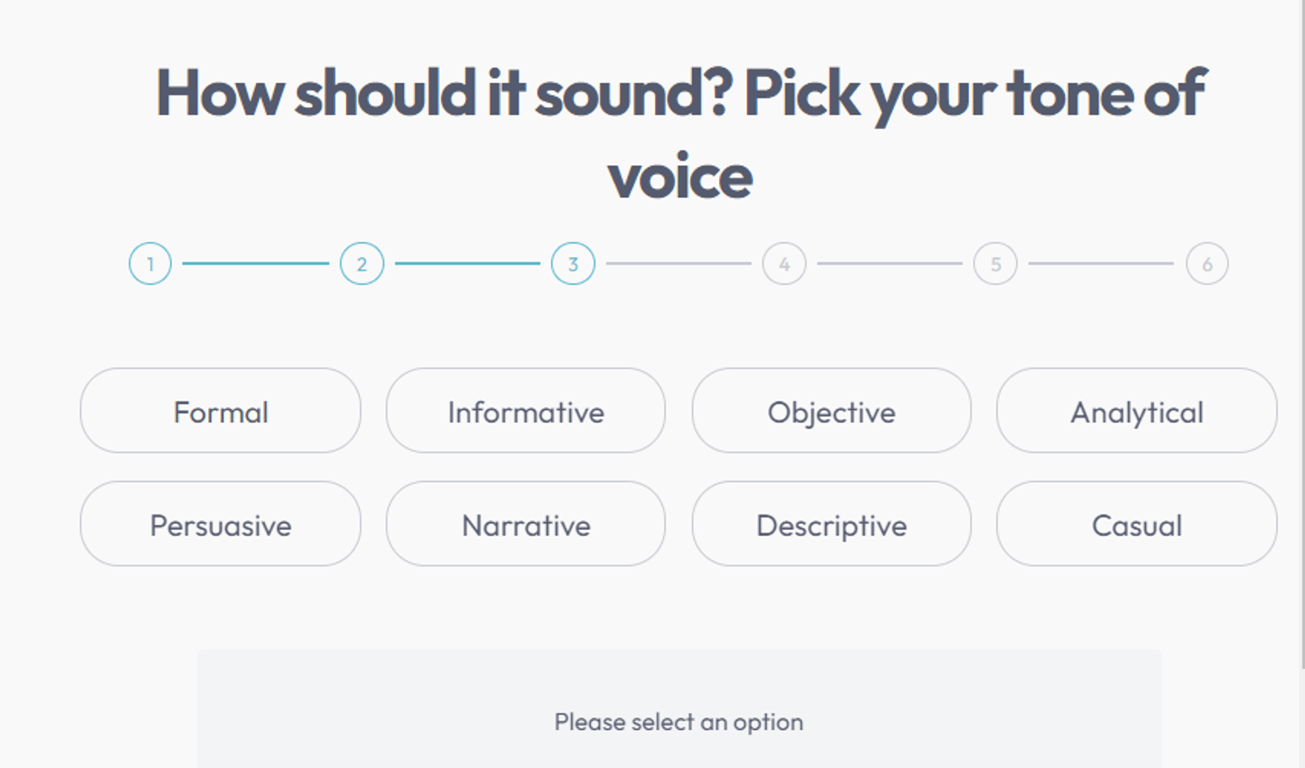Select the Formal tone option
The image size is (1305, 768).
[x=220, y=411]
